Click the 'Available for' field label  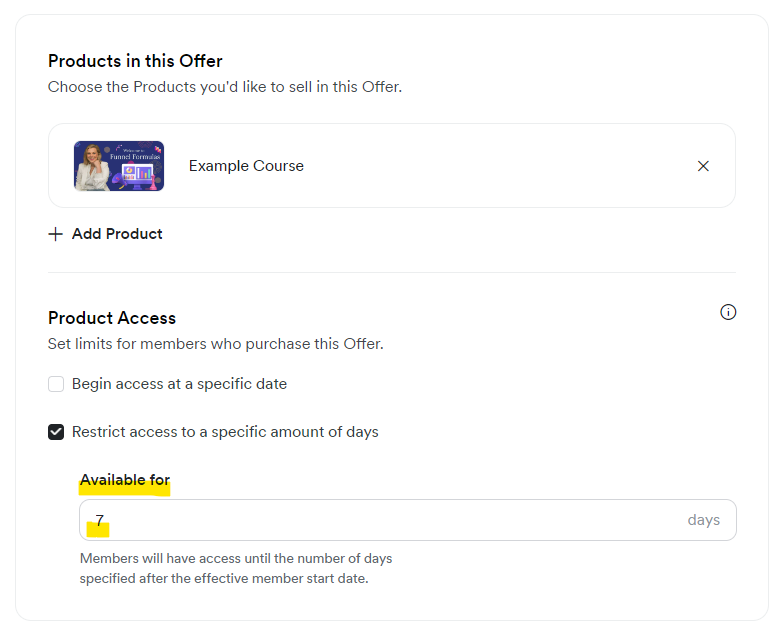[x=125, y=480]
